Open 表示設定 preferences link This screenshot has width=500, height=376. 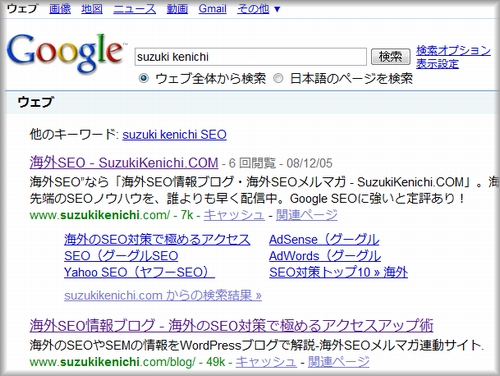click(437, 64)
